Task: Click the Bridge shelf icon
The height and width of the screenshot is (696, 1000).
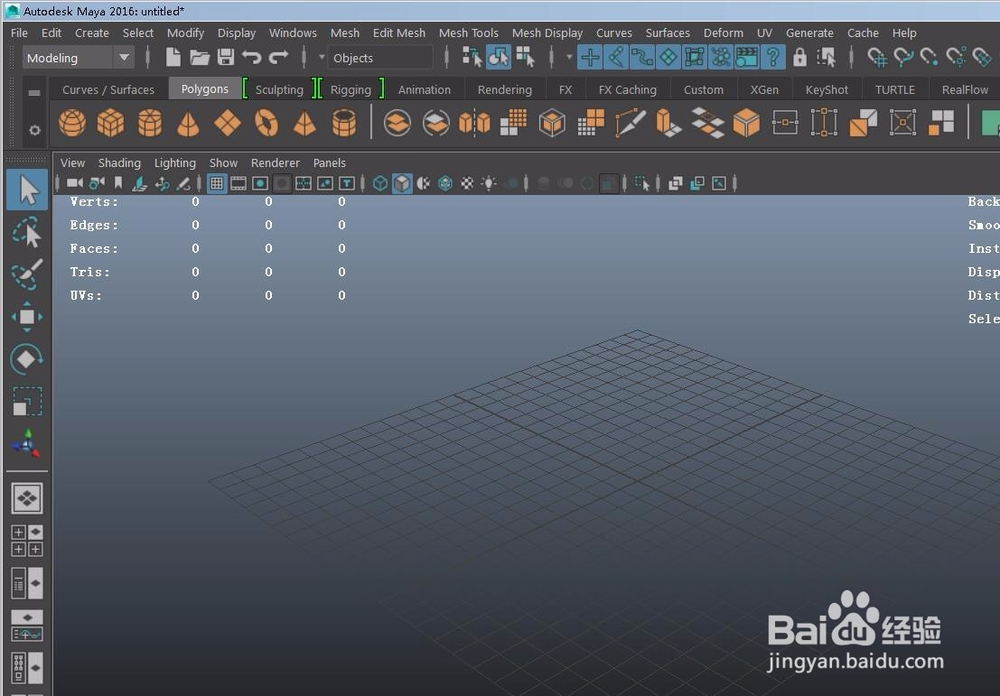Action: (707, 122)
